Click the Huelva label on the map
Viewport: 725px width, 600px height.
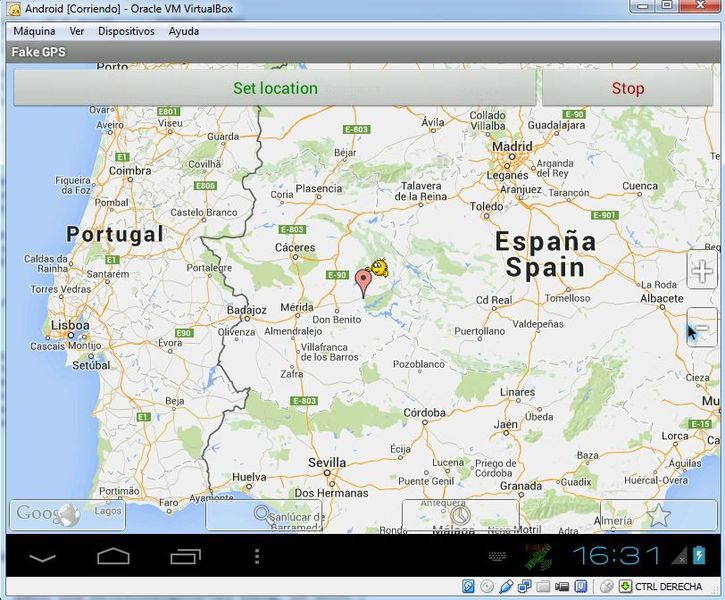tap(249, 477)
